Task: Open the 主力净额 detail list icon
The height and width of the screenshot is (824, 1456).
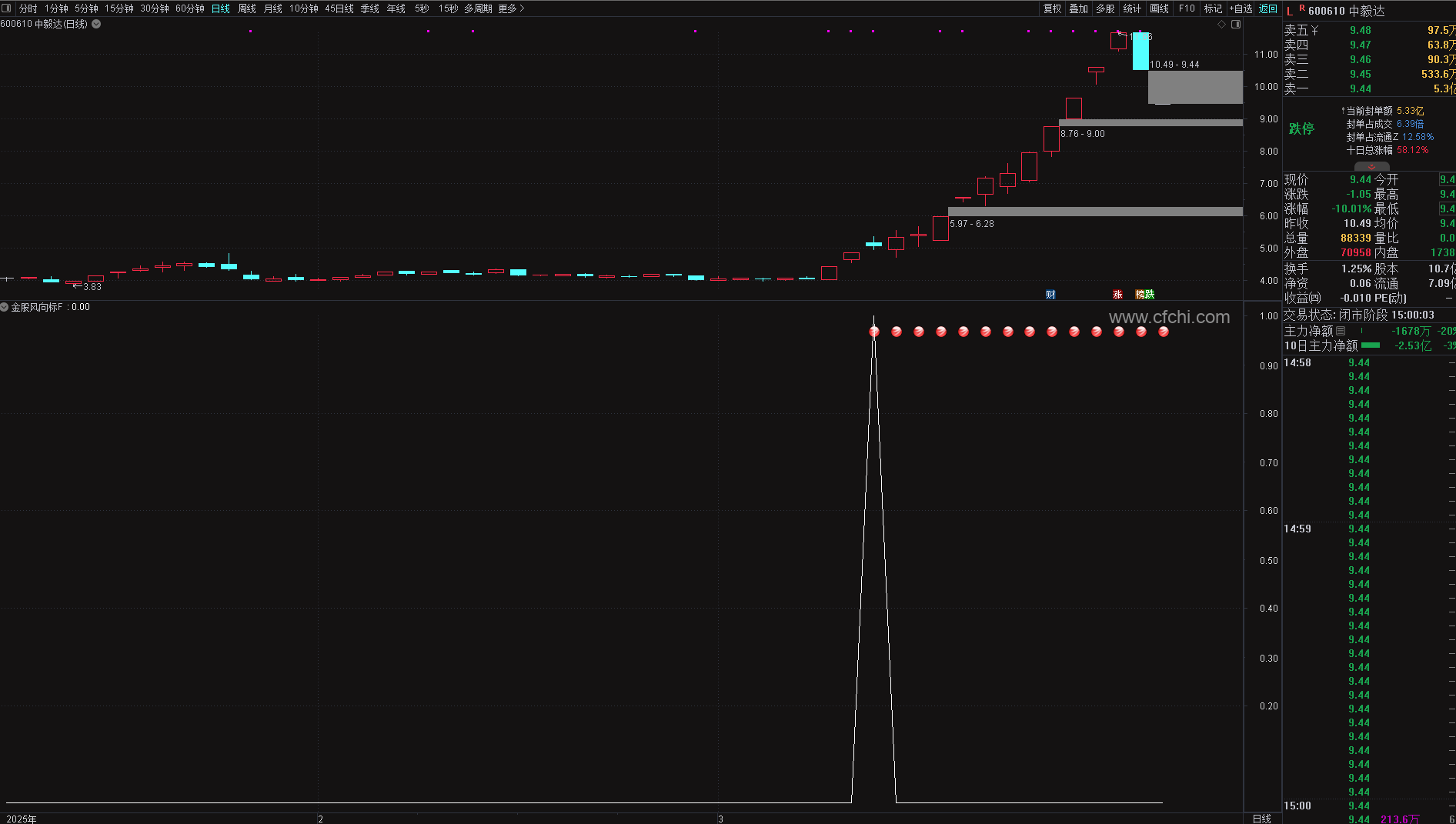Action: point(1341,331)
